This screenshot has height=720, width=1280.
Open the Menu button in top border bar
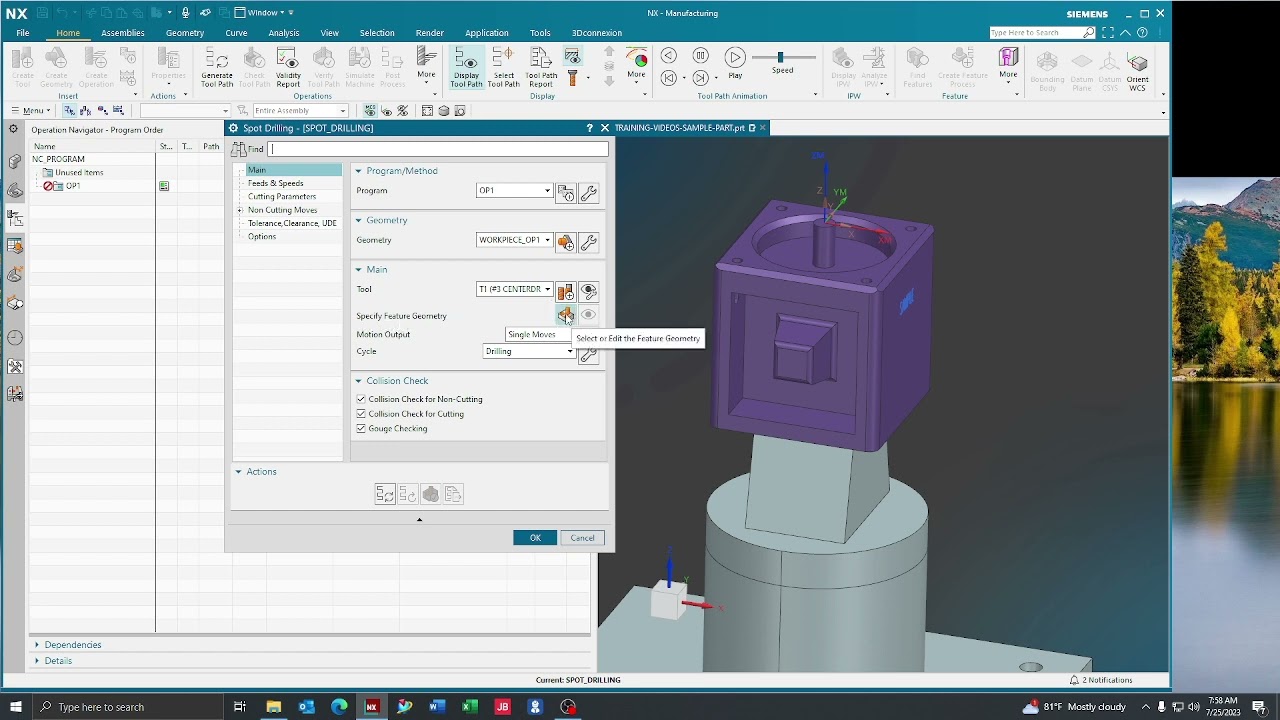(x=29, y=111)
